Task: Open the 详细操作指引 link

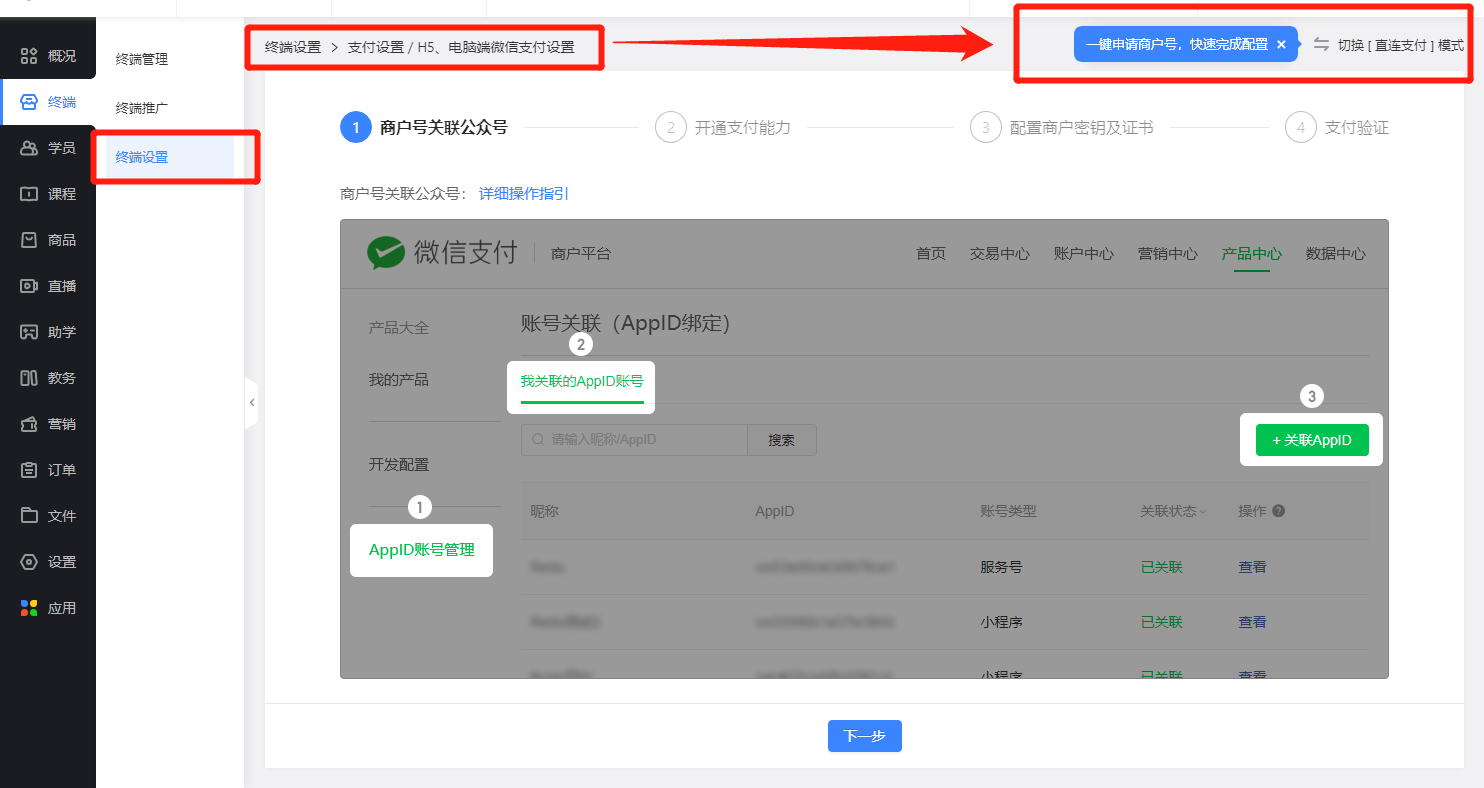Action: 524,194
